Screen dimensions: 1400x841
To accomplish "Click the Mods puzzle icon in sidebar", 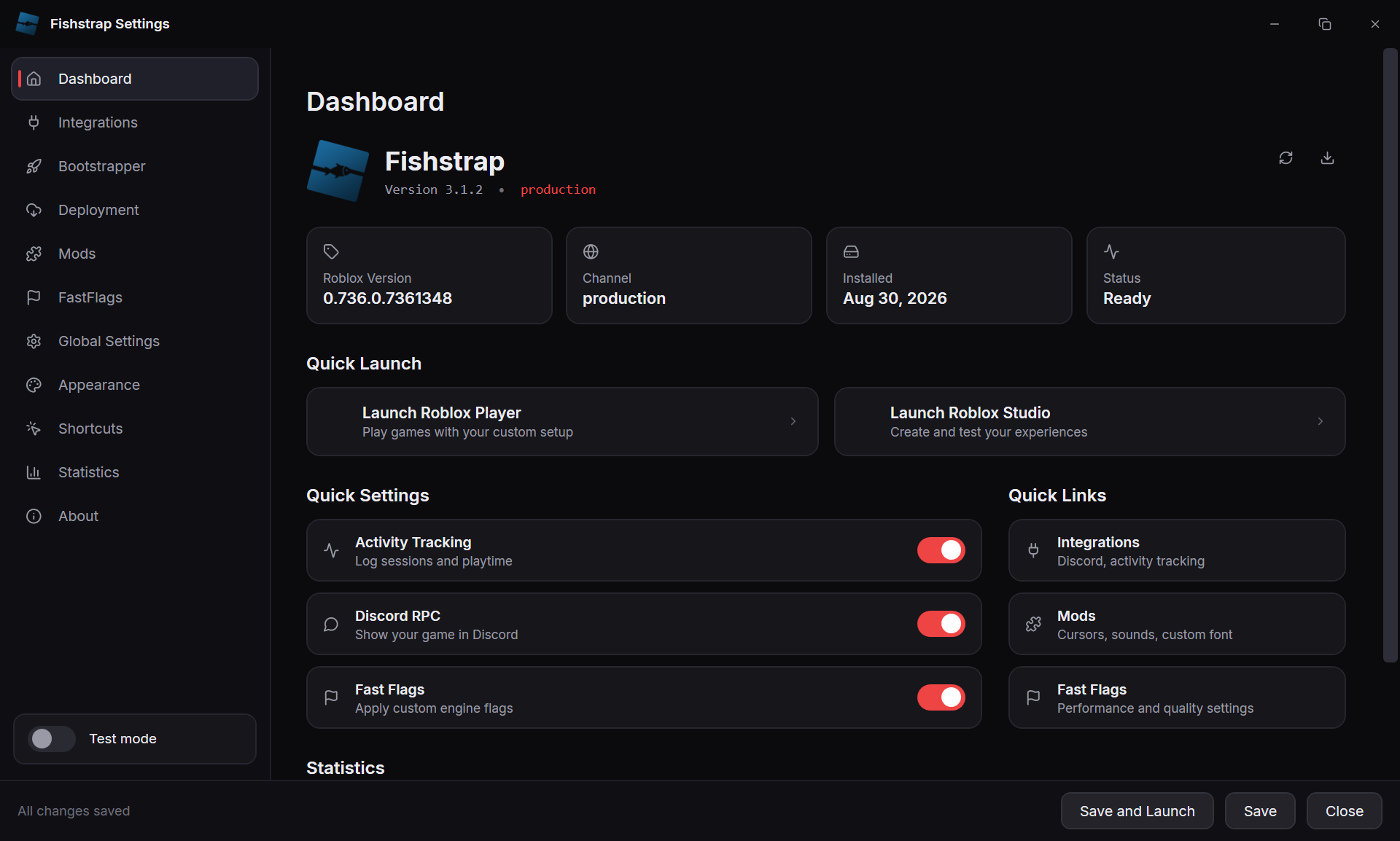I will 34,254.
